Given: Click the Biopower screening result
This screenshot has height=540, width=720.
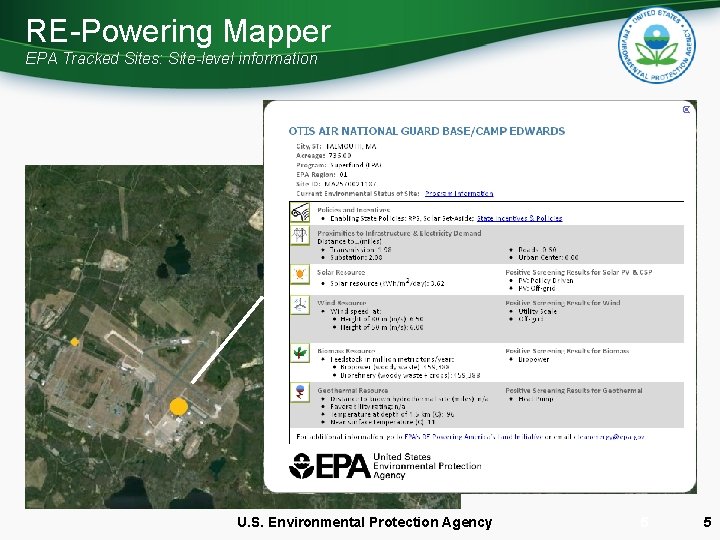Looking at the screenshot, I should [534, 360].
